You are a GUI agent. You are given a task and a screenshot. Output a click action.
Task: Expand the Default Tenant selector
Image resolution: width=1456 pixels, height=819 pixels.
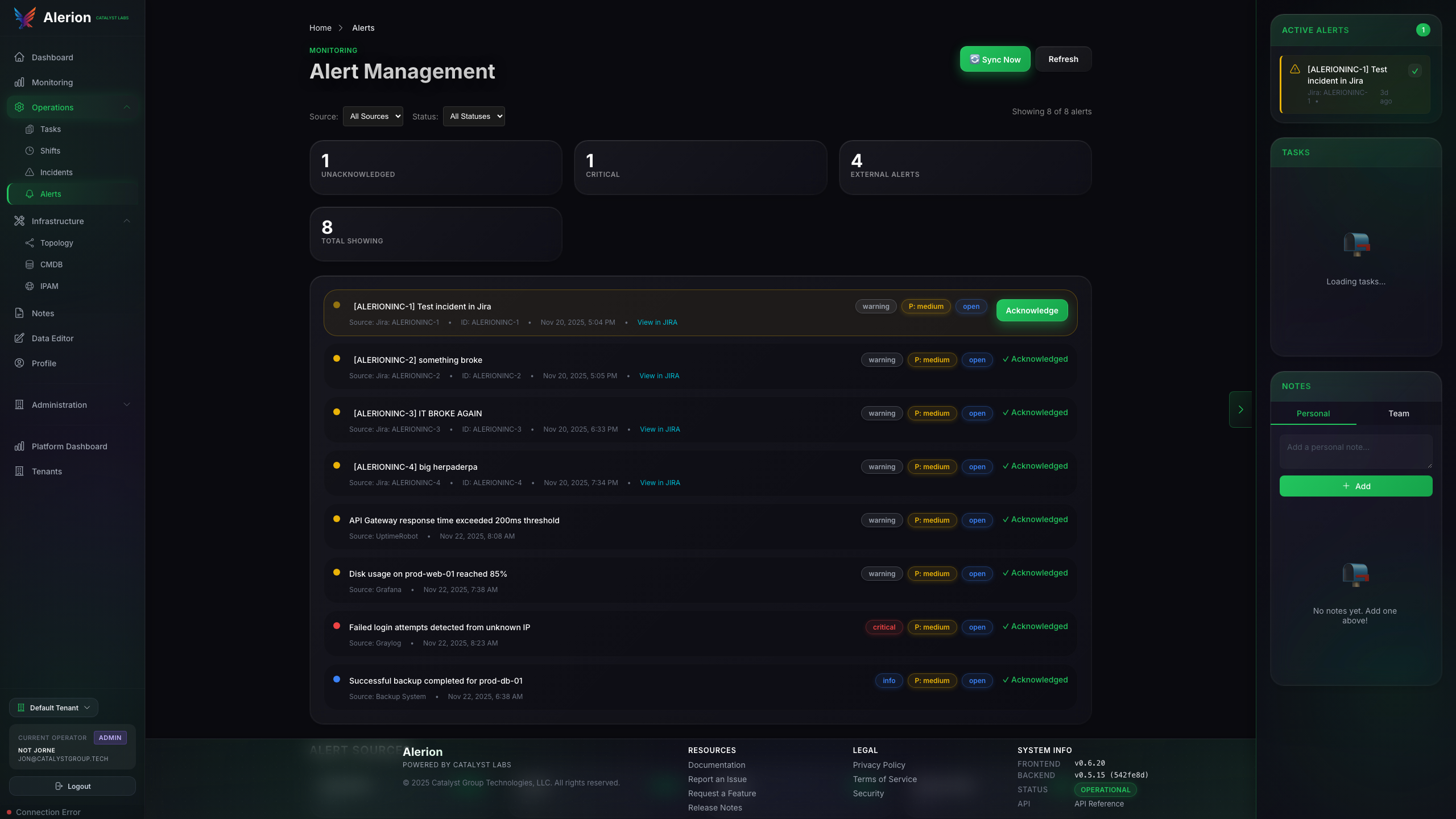click(x=54, y=708)
